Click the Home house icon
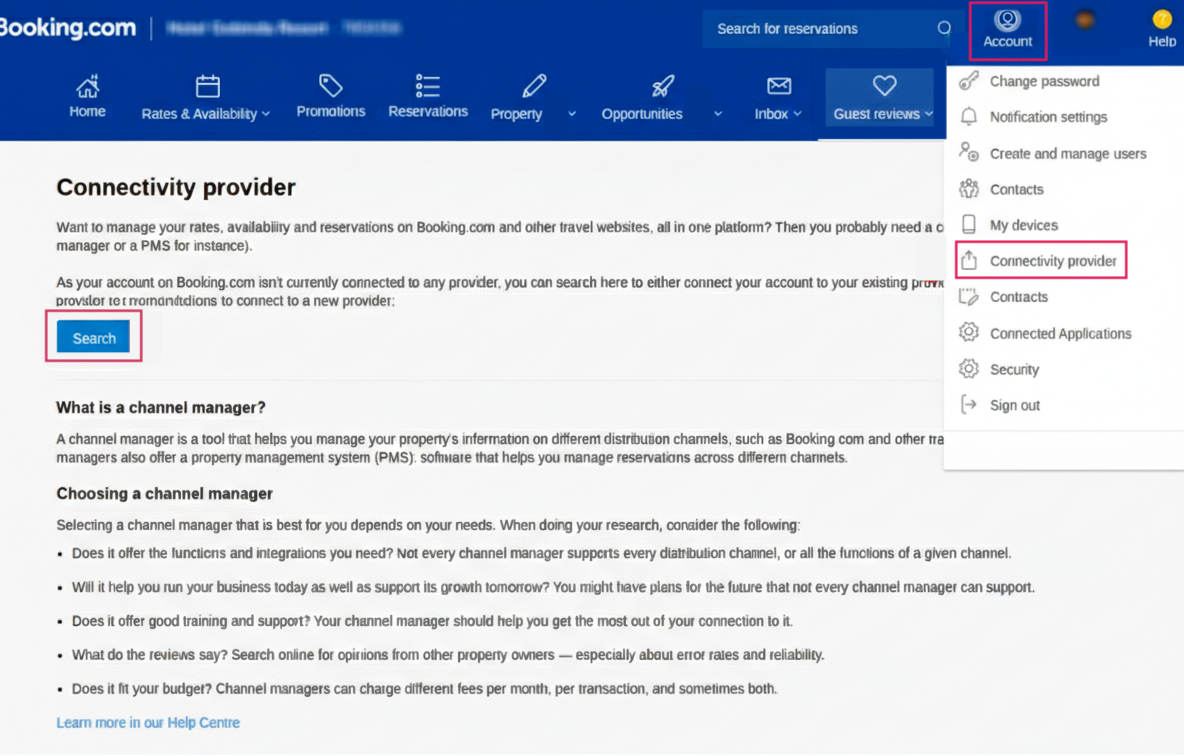The image size is (1184, 756). 88,87
